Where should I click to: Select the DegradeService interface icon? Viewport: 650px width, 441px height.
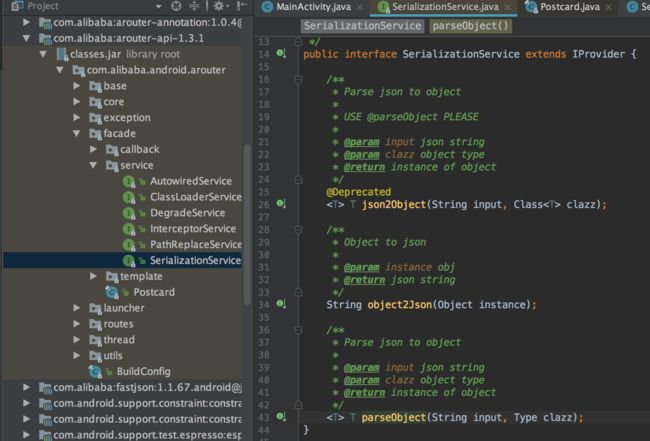(x=129, y=213)
